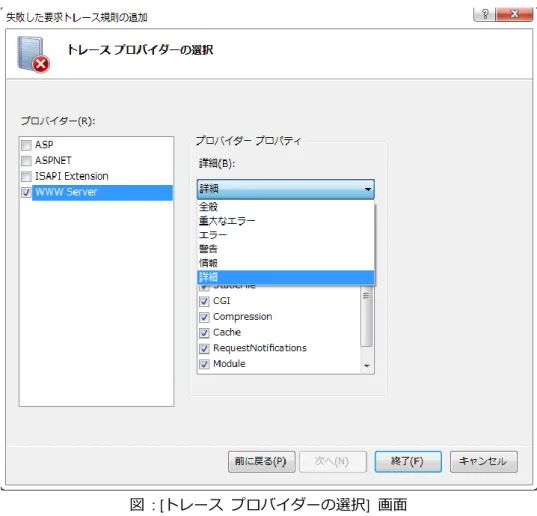Uncheck the RequestNotifications area checkbox
Image resolution: width=537 pixels, height=516 pixels.
[x=204, y=349]
